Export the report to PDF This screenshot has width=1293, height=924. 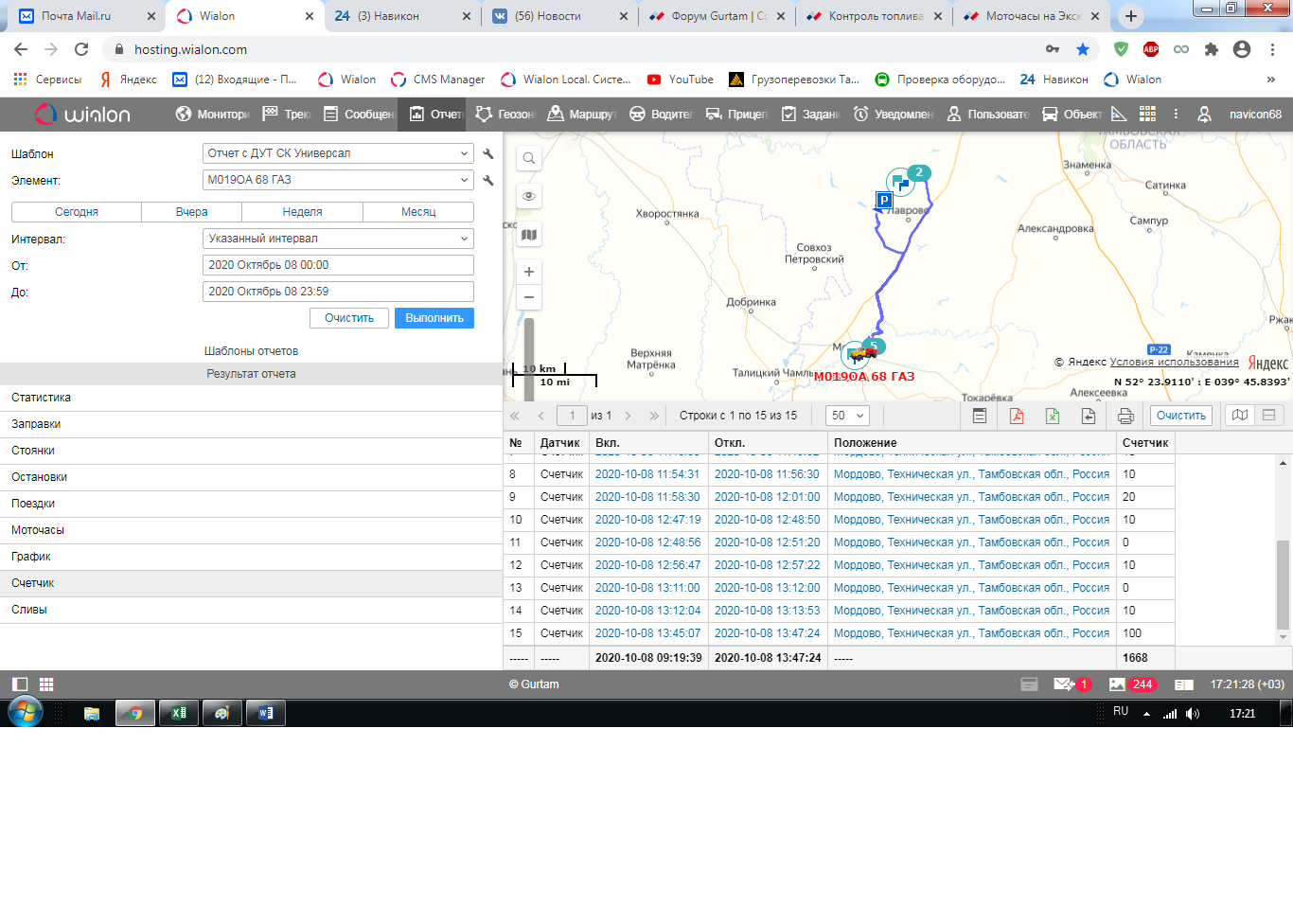coord(1017,416)
